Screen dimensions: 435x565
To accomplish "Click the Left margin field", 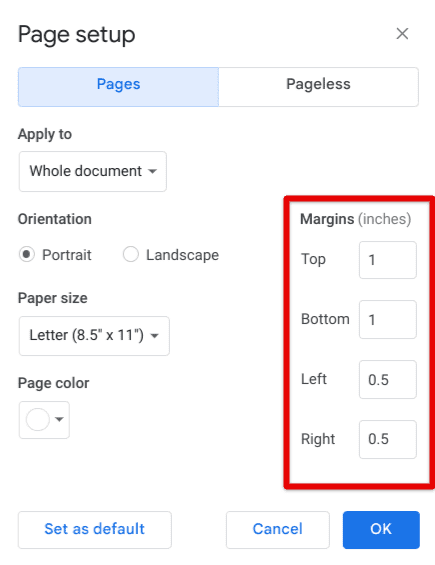I will pos(388,379).
